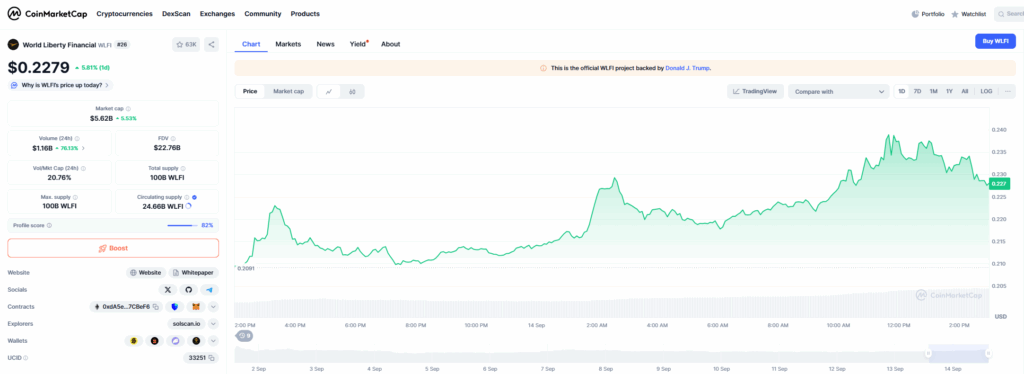
Task: Expand the Explorers list chevron
Action: click(x=214, y=323)
